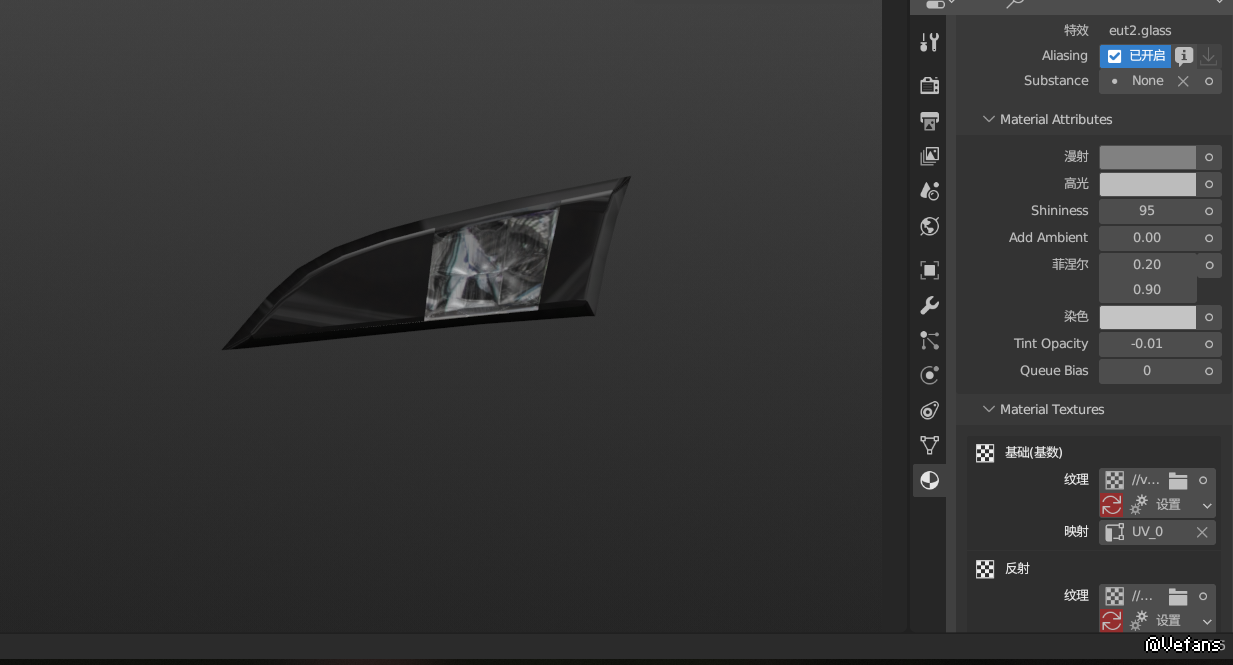Open the World properties tab
This screenshot has width=1233, height=665.
[929, 226]
